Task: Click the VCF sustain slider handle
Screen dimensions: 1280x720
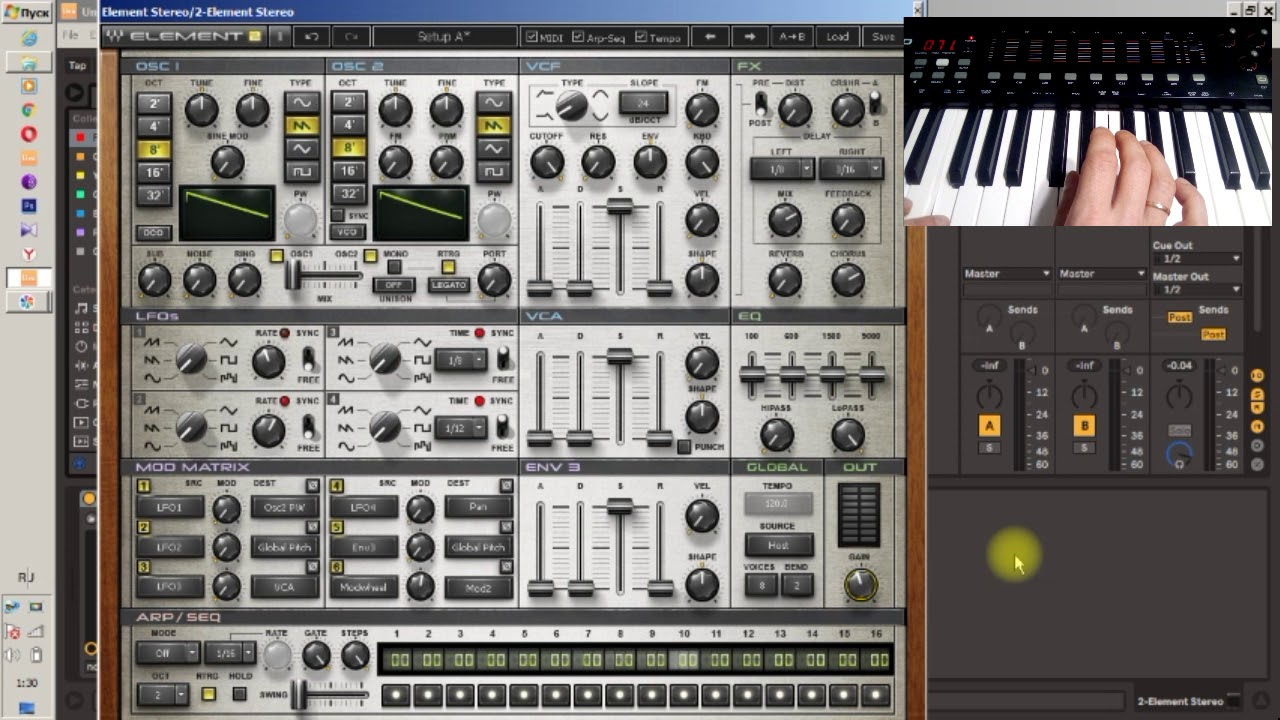Action: (620, 206)
